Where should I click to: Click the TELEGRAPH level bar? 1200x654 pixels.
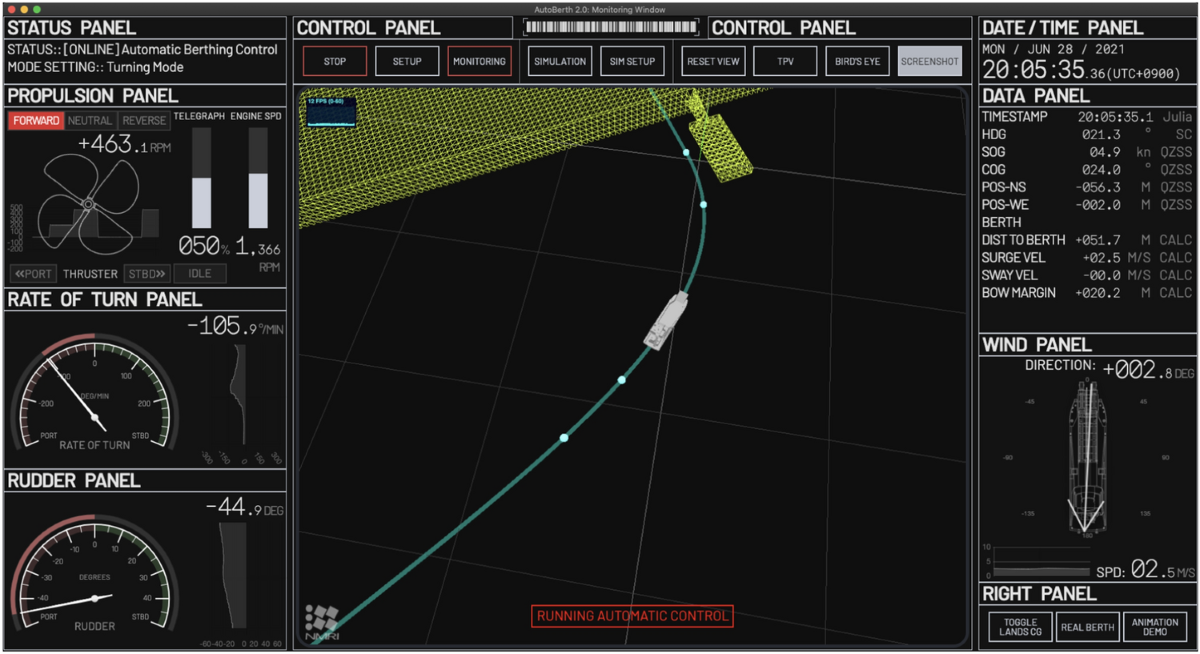(201, 178)
